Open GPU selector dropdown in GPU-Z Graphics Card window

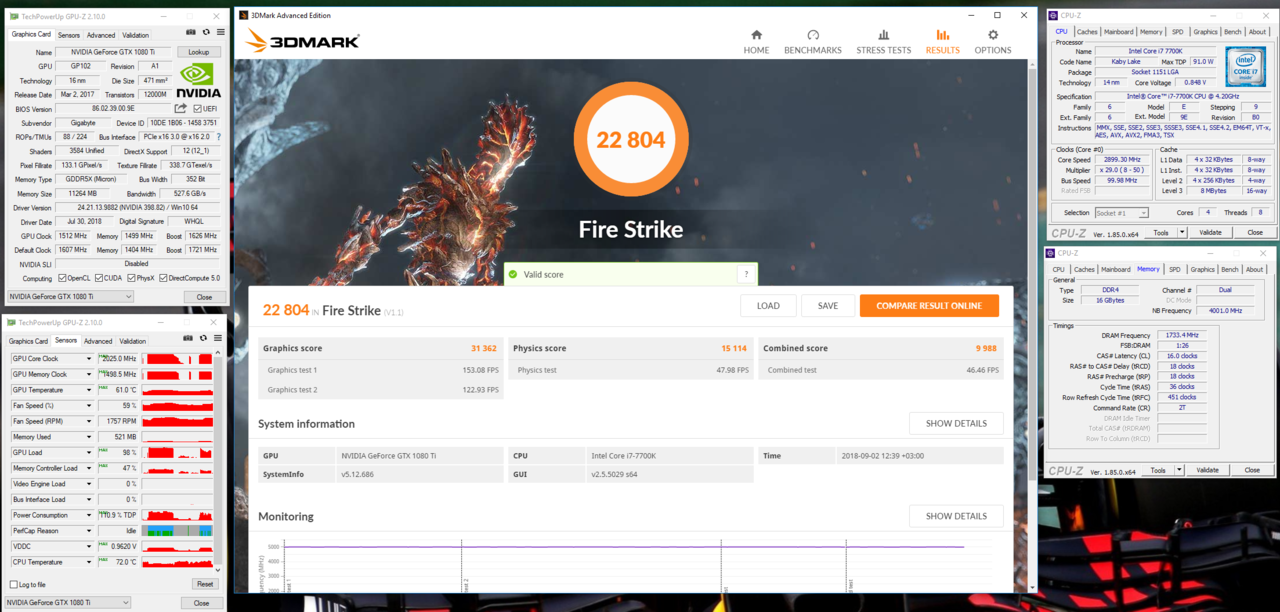coord(70,297)
